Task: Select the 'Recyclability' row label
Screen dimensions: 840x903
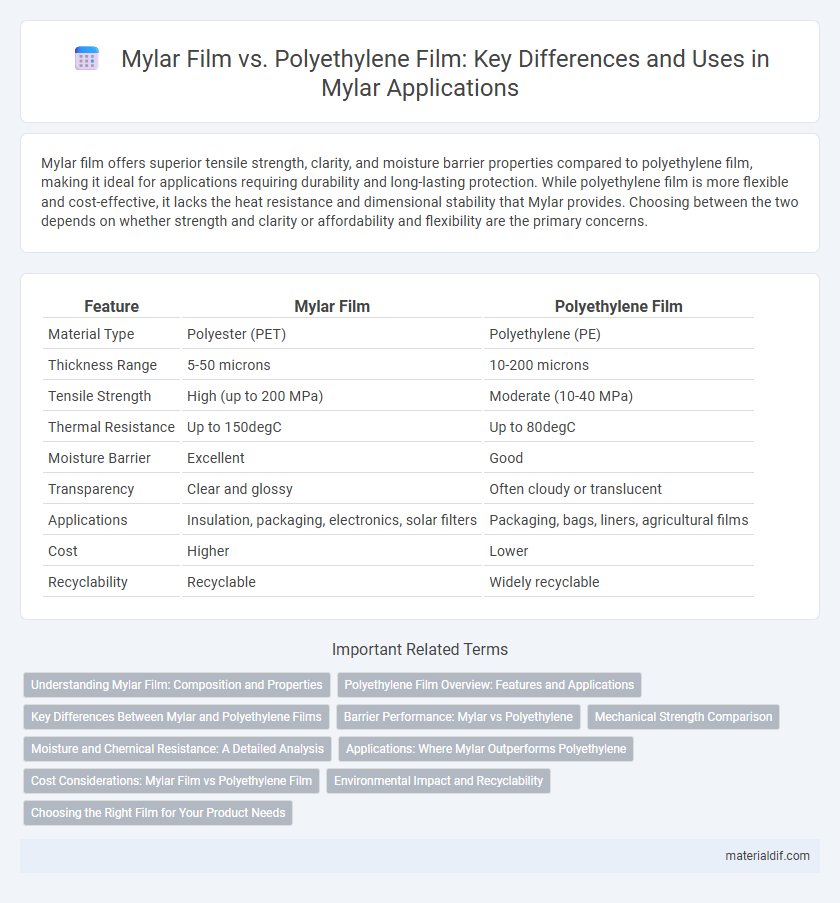Action: (88, 582)
